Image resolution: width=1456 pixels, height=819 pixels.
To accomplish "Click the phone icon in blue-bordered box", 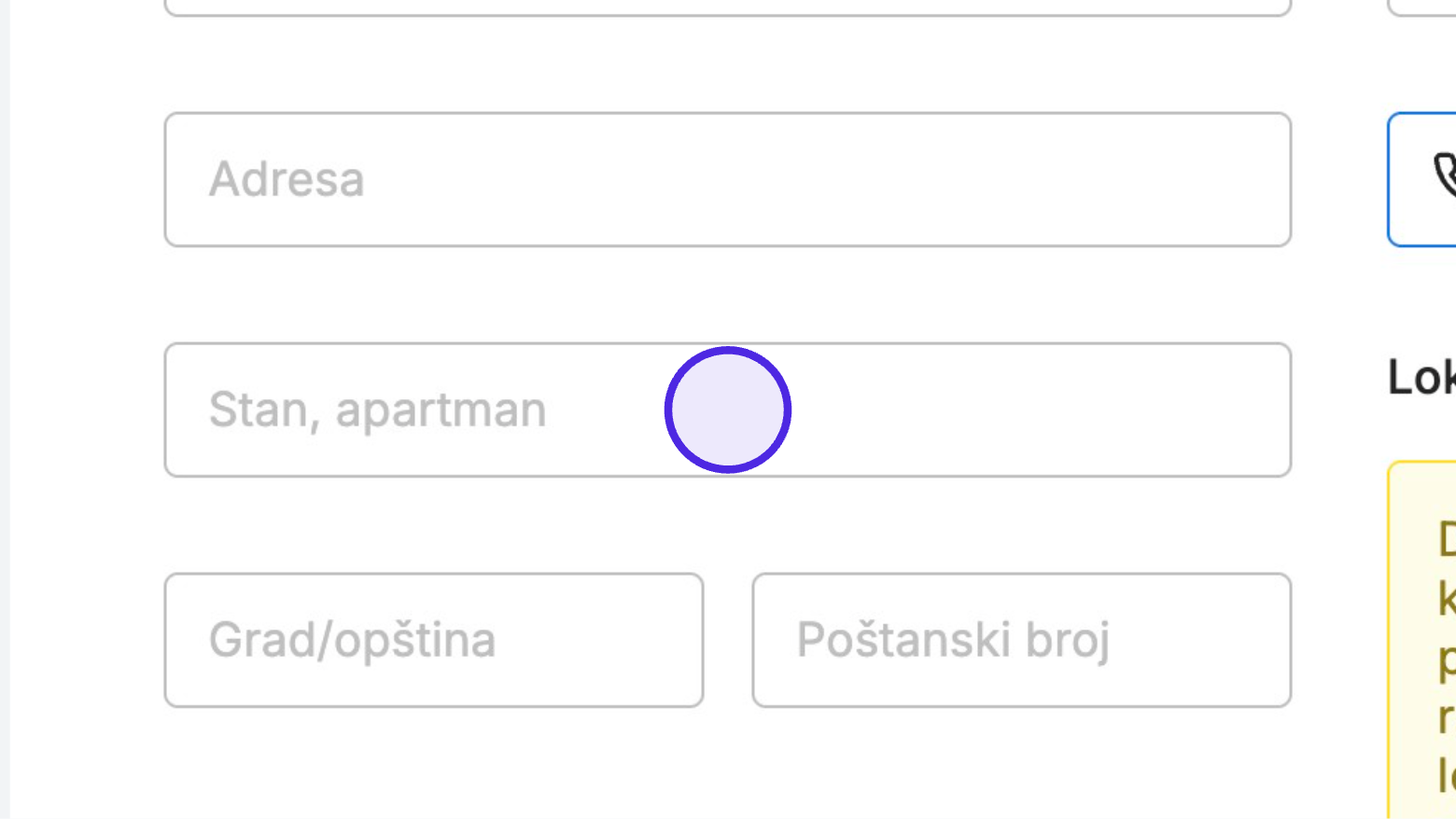I will click(x=1445, y=174).
